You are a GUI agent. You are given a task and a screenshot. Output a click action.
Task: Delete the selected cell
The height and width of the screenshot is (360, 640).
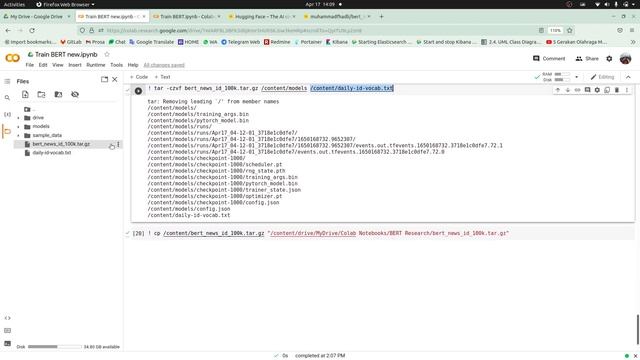617,90
